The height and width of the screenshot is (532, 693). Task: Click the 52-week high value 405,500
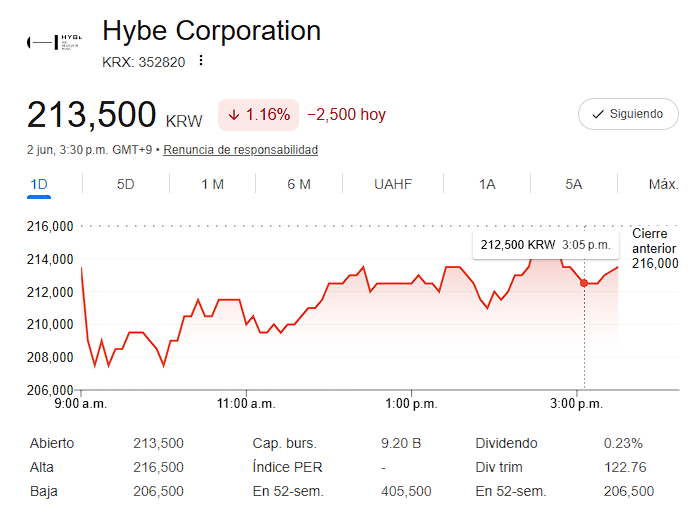pyautogui.click(x=406, y=491)
